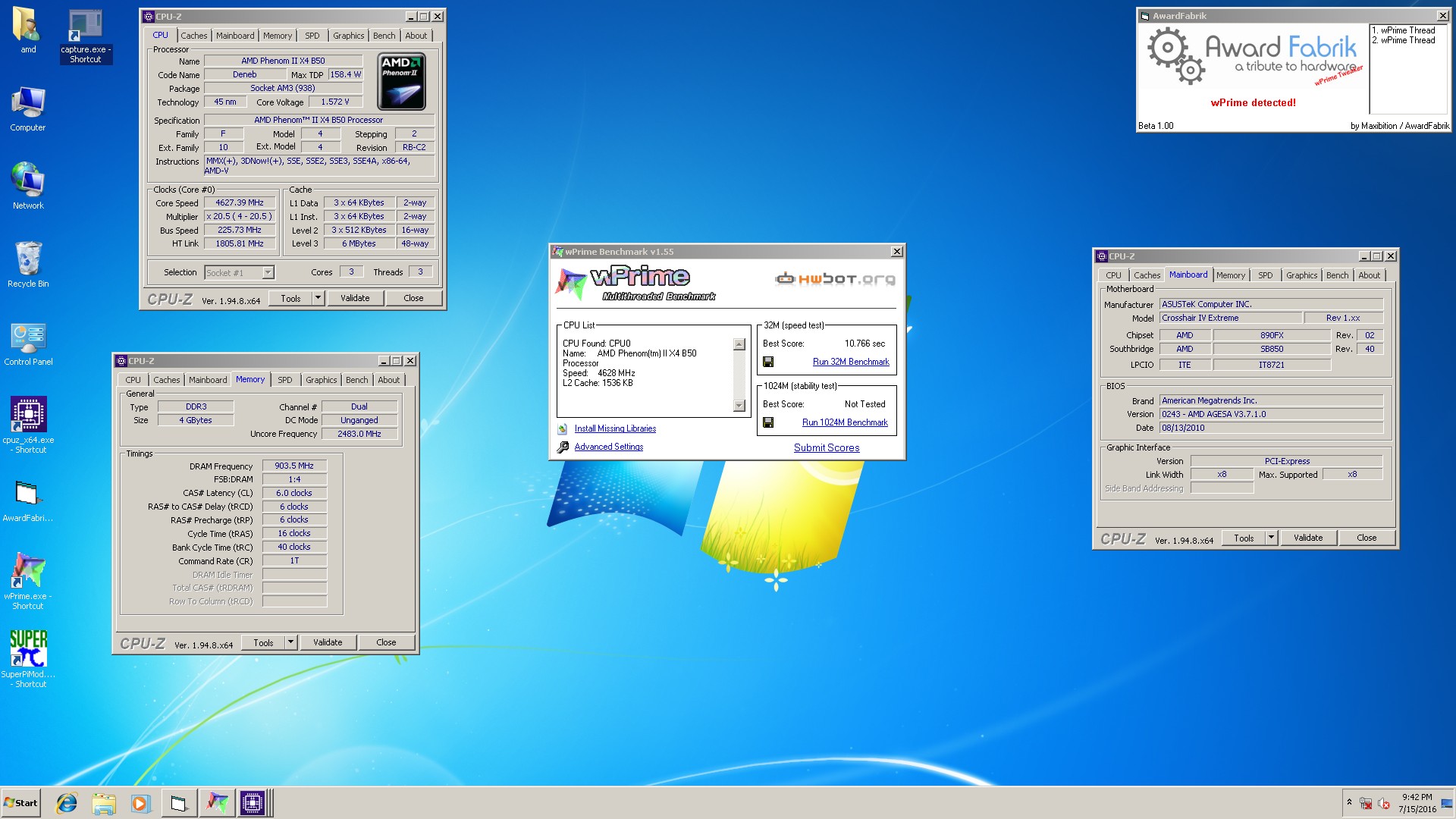Click Tools button in Mainboard CPU-Z window
1456x819 pixels.
(1244, 538)
